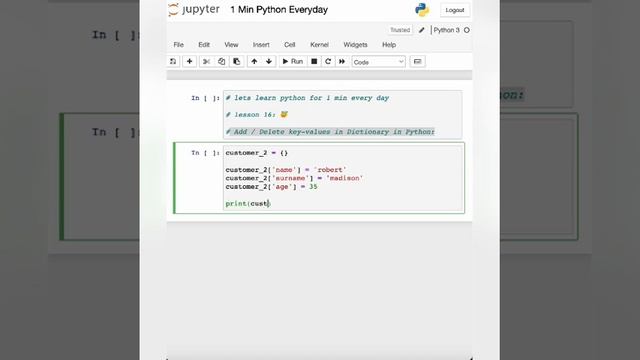Run the selected cell
The width and height of the screenshot is (640, 360).
point(293,62)
